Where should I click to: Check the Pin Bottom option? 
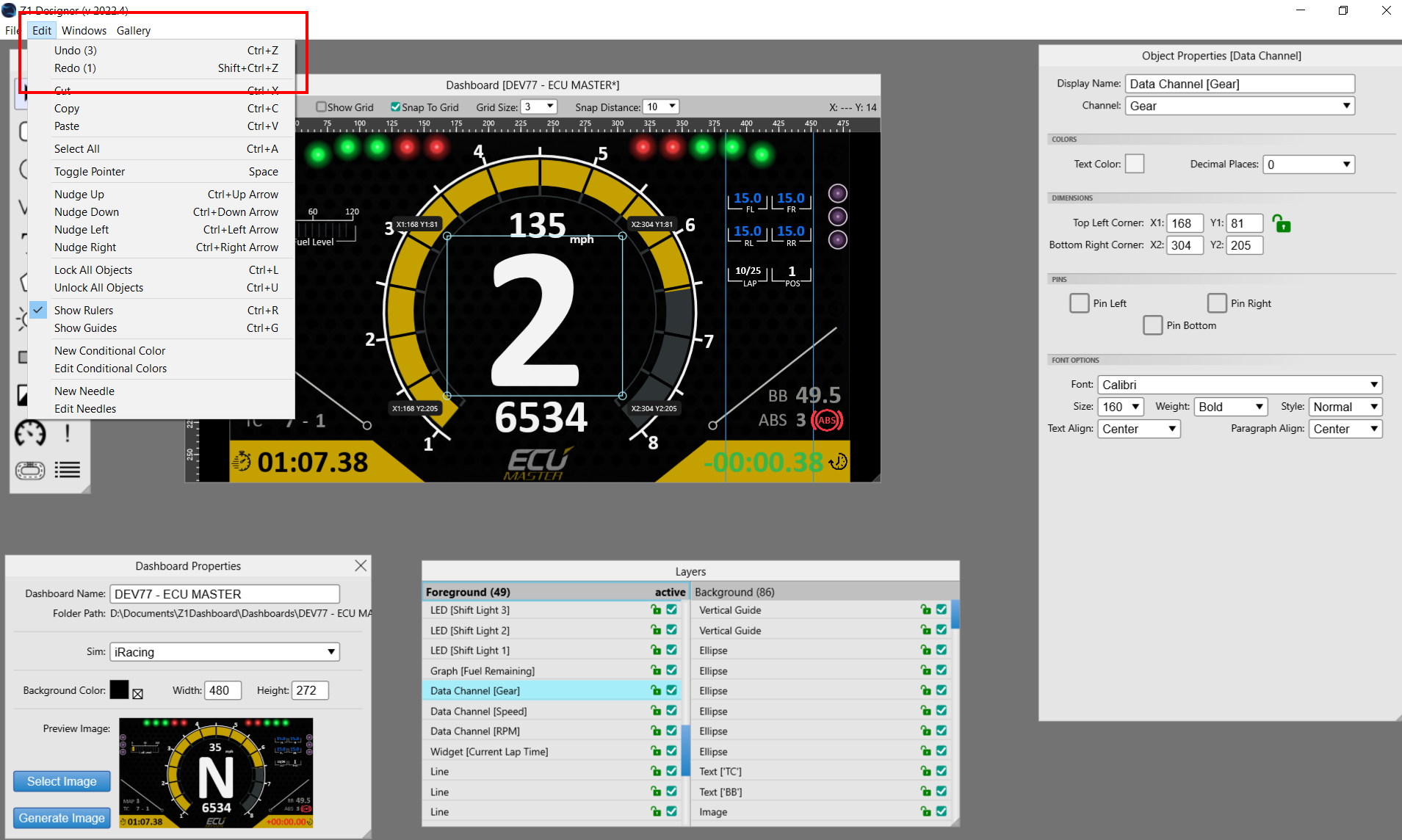click(1152, 325)
